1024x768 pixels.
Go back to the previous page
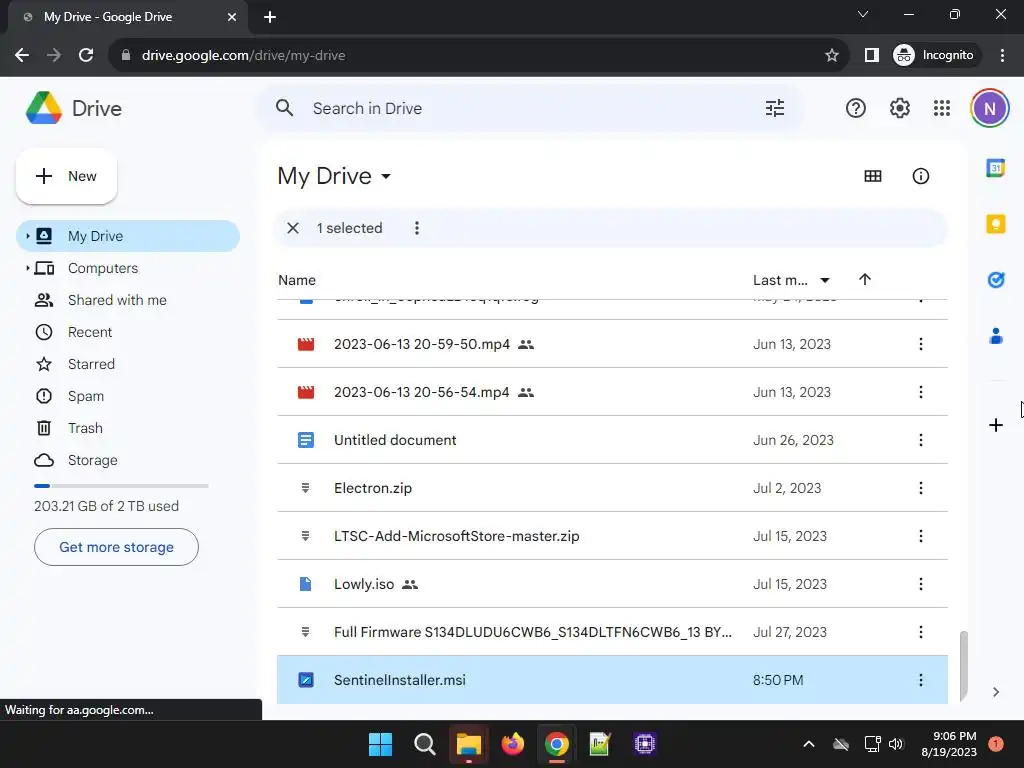pos(22,56)
